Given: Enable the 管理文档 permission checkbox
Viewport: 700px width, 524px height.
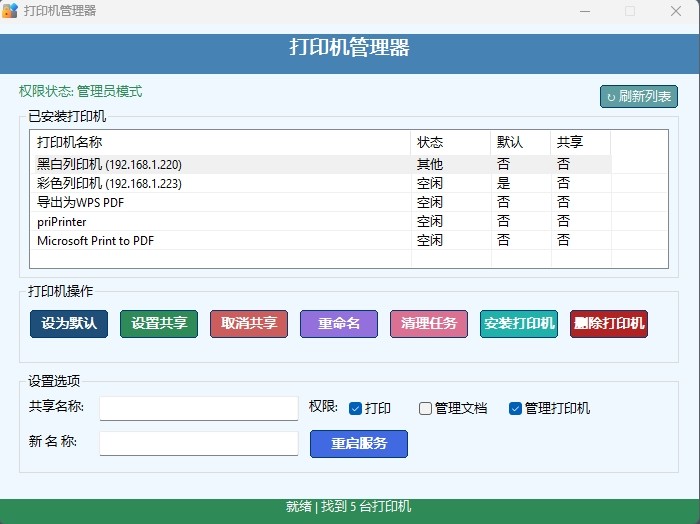Looking at the screenshot, I should point(425,408).
